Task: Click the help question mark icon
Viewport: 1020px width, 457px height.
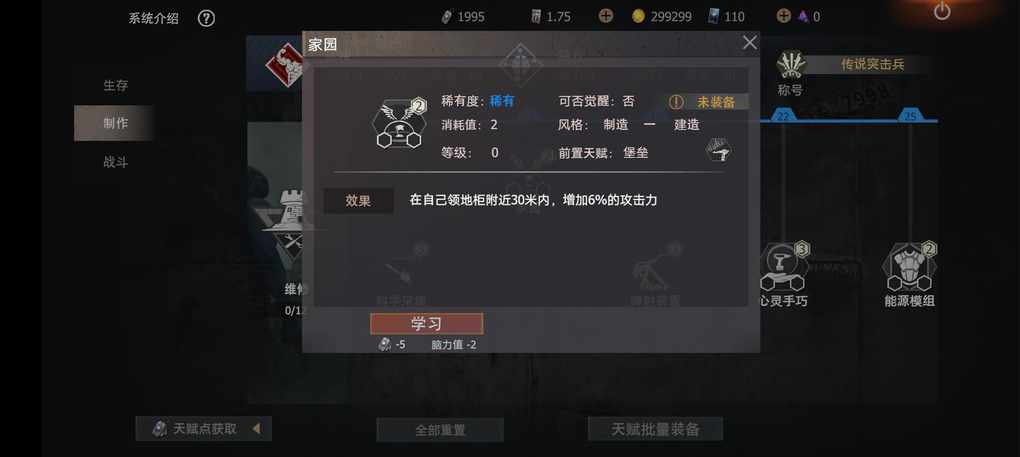Action: (206, 18)
